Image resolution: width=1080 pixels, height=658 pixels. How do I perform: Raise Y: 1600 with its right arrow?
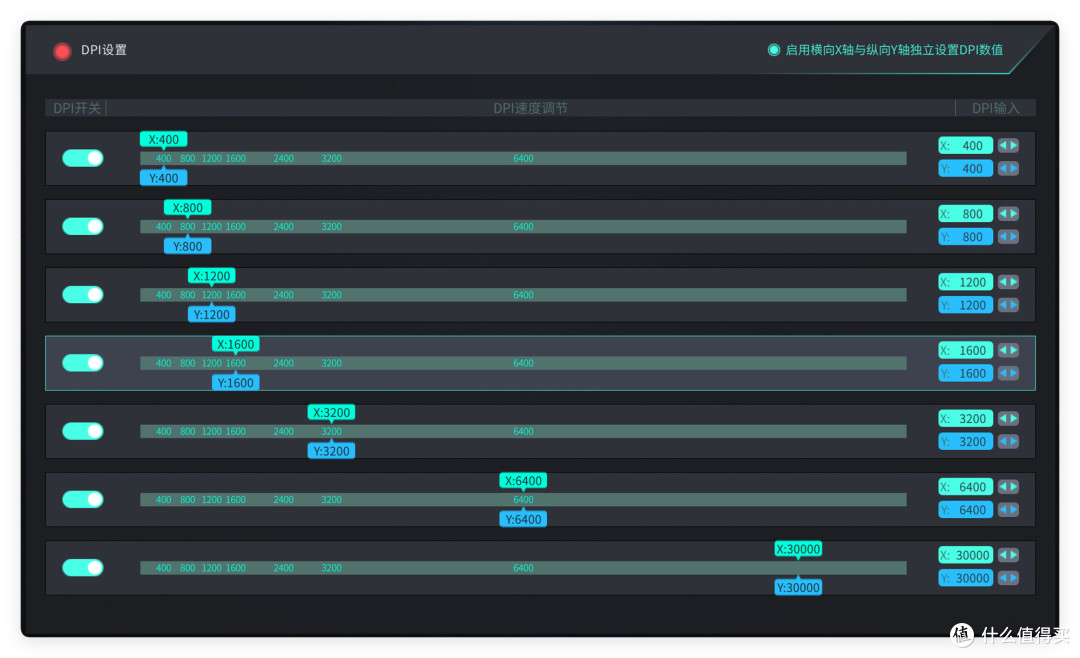(1014, 373)
